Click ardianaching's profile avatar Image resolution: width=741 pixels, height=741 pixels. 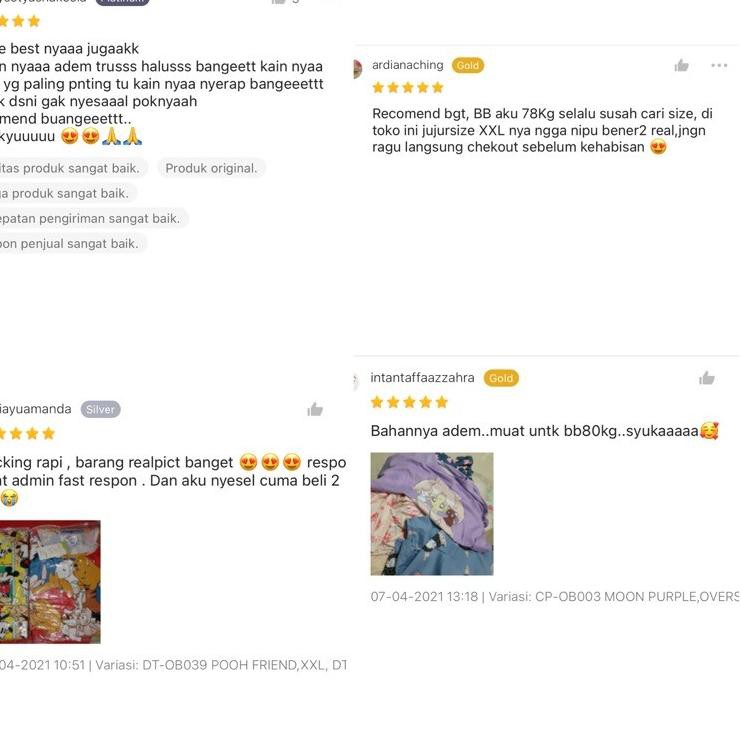tap(357, 69)
